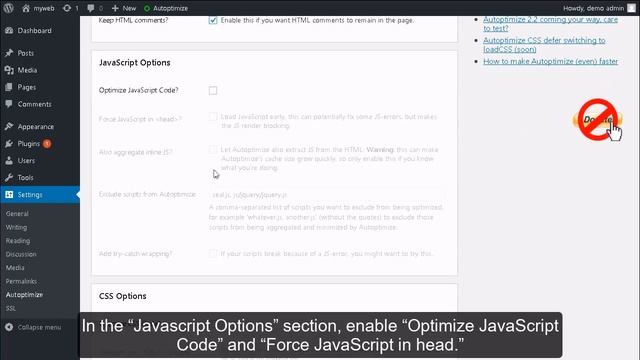640x360 pixels.
Task: Open SSL settings submenu
Action: [x=11, y=308]
